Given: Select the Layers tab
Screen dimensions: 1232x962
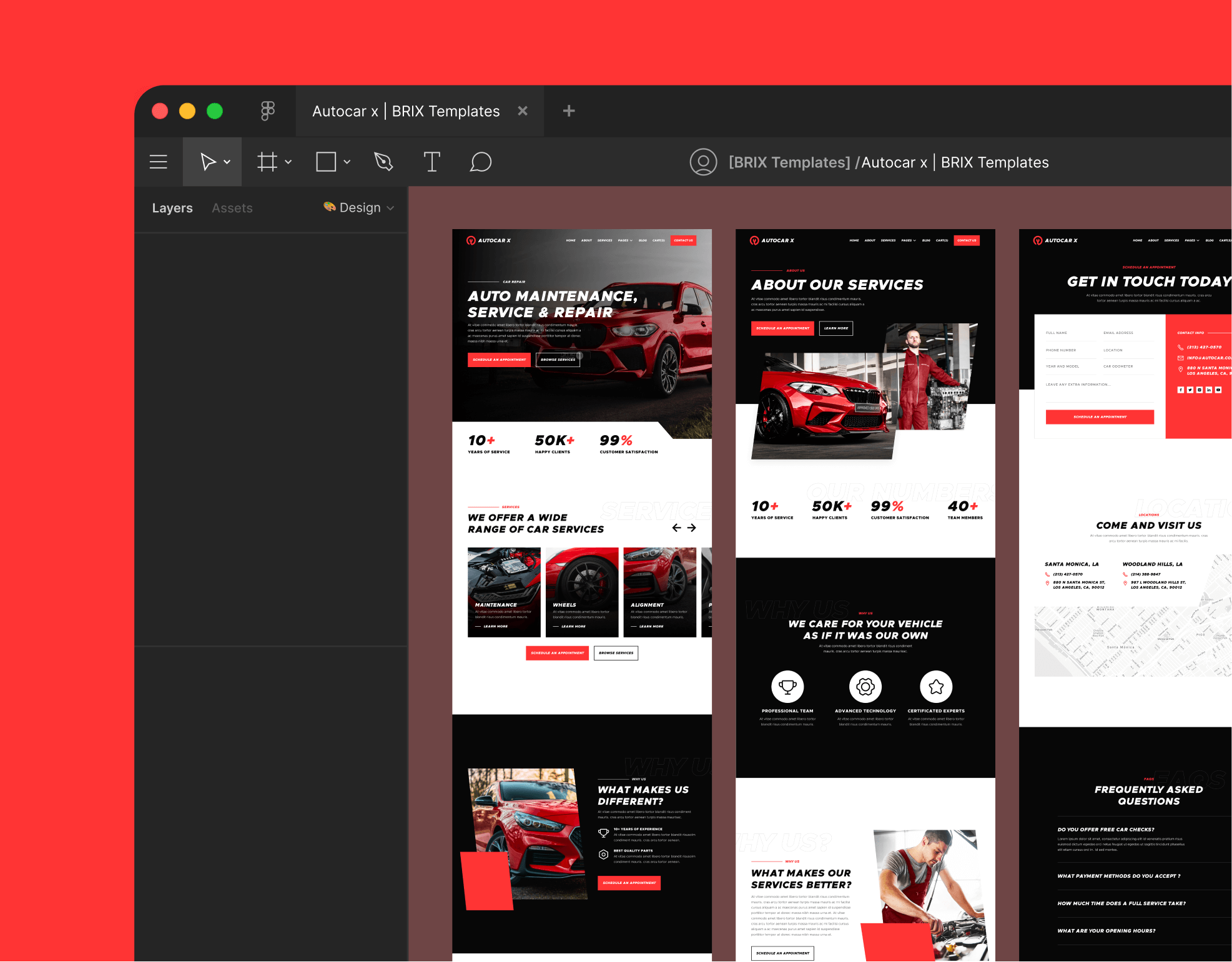Looking at the screenshot, I should click(172, 208).
